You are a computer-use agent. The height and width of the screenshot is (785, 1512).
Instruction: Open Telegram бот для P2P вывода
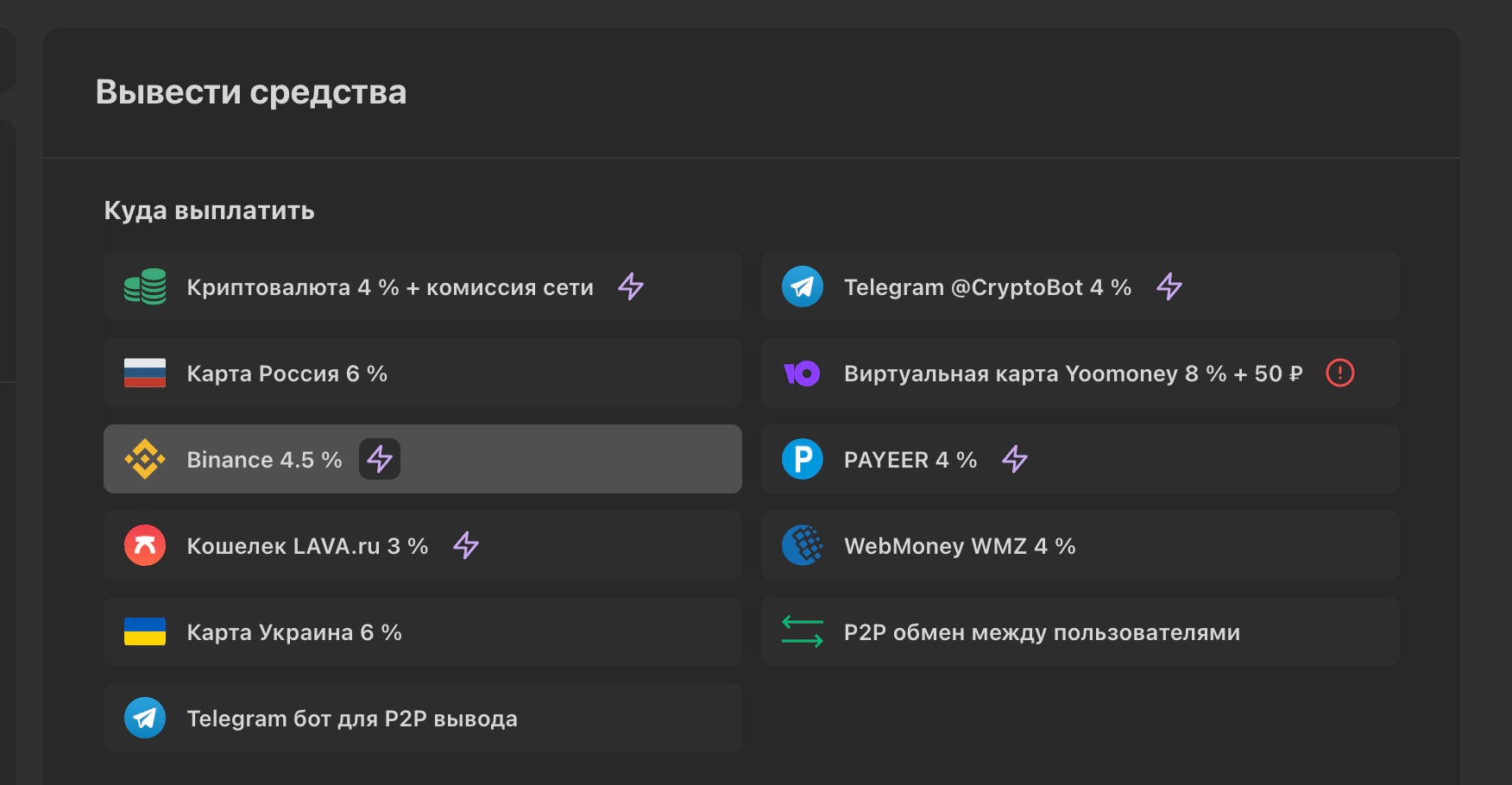352,719
